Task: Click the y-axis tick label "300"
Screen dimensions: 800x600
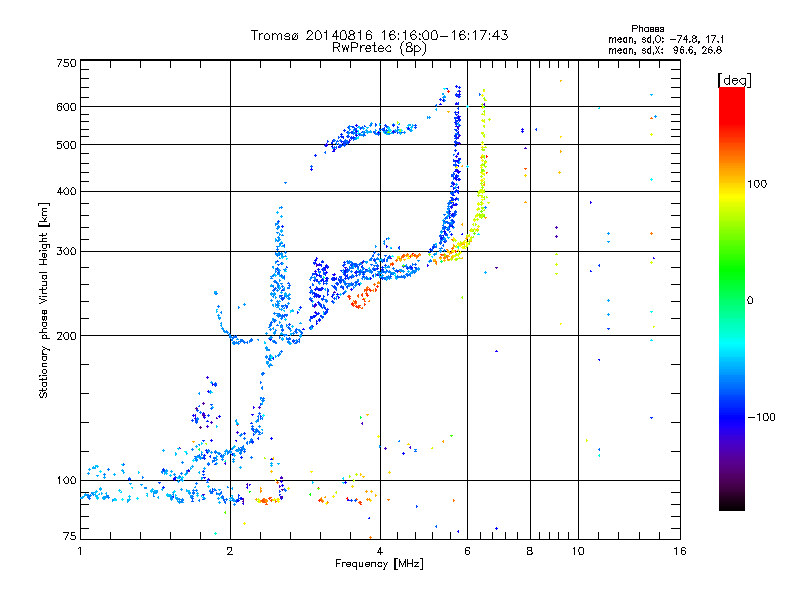Action: [x=66, y=252]
